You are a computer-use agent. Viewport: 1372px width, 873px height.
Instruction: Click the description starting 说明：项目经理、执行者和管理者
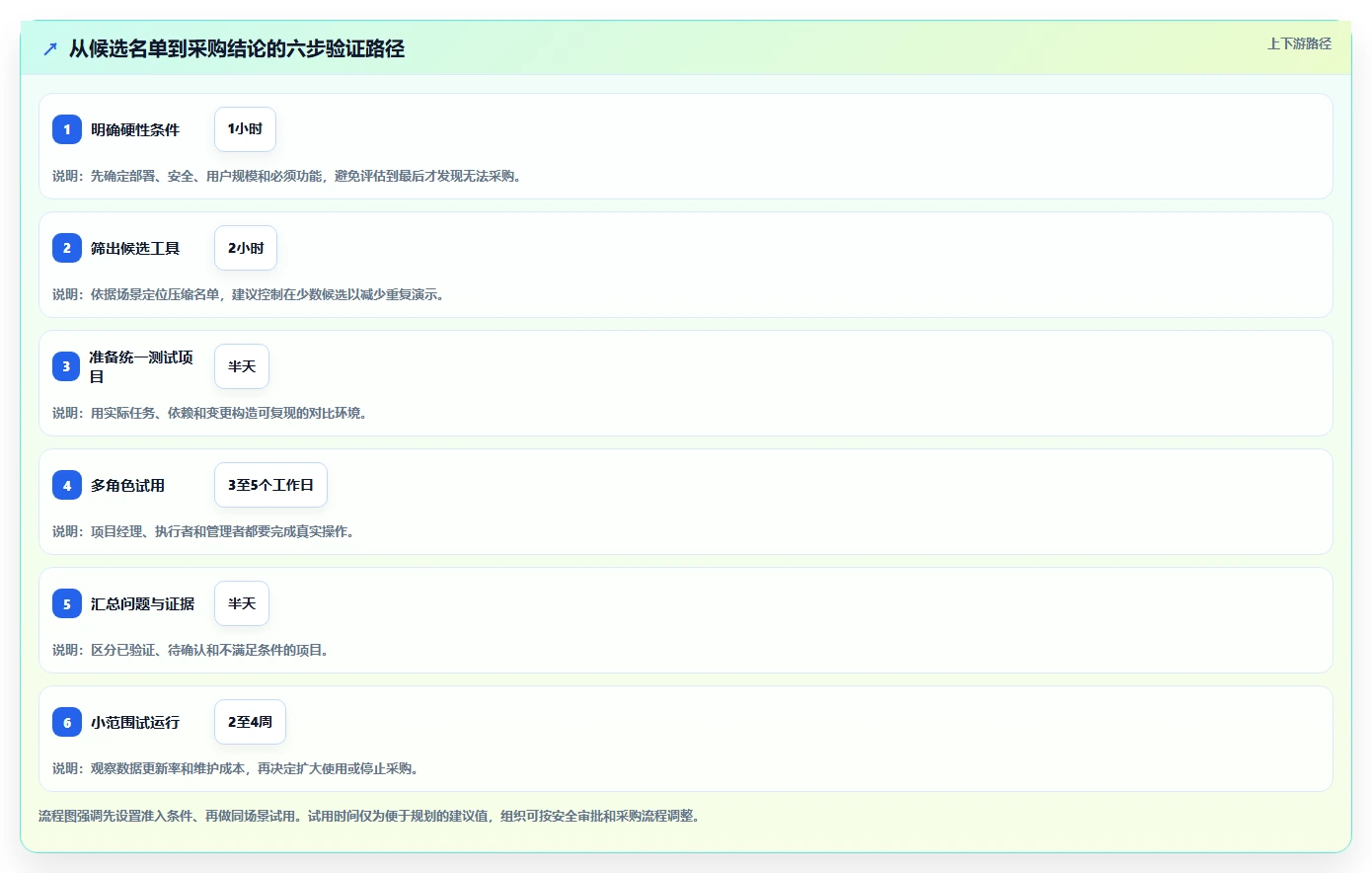(203, 531)
